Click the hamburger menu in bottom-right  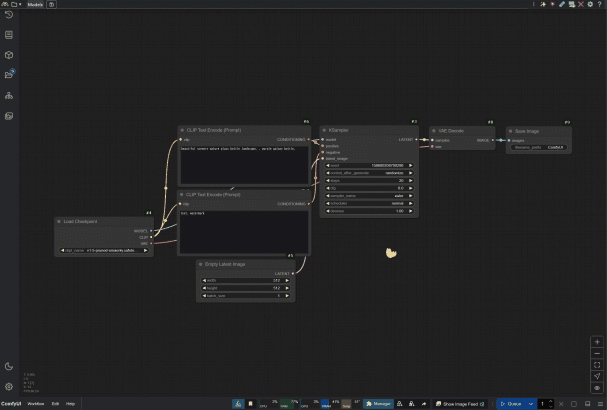pos(600,404)
